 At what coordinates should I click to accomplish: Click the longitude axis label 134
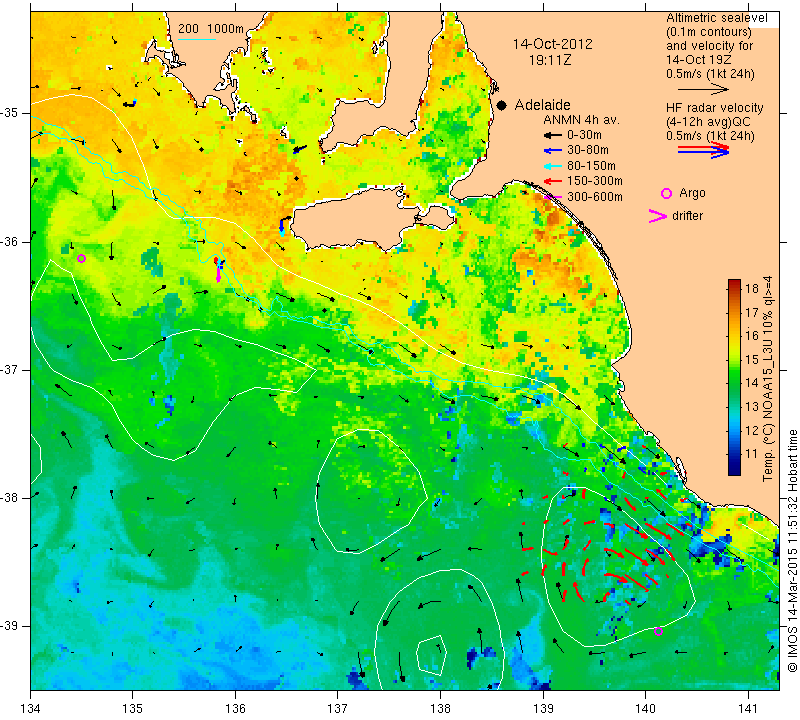[31, 709]
